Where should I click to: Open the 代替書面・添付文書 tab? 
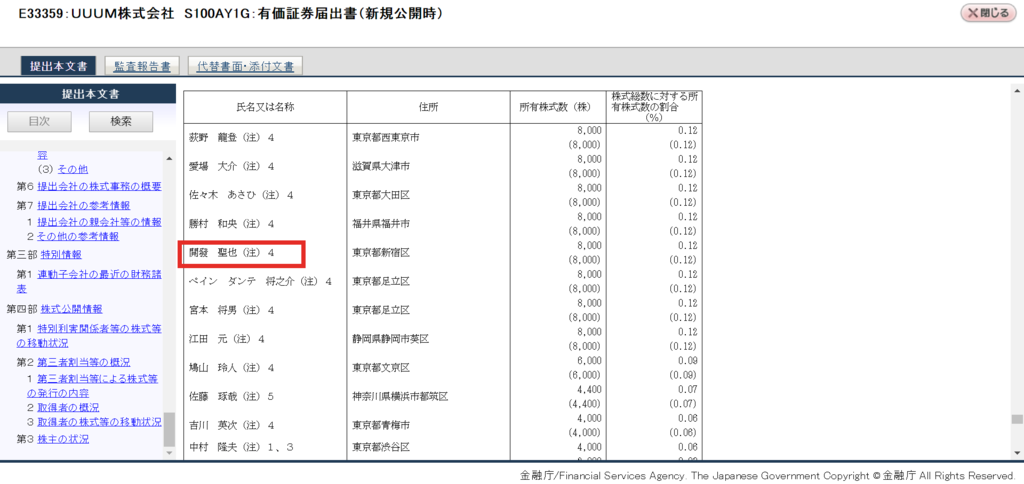tap(246, 67)
